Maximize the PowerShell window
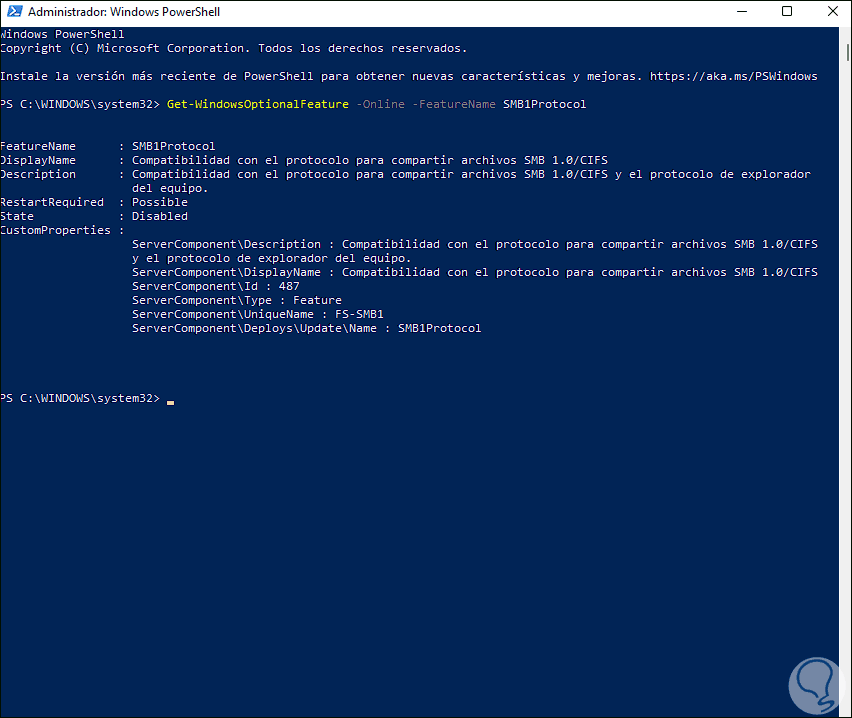This screenshot has height=718, width=852. (x=786, y=12)
